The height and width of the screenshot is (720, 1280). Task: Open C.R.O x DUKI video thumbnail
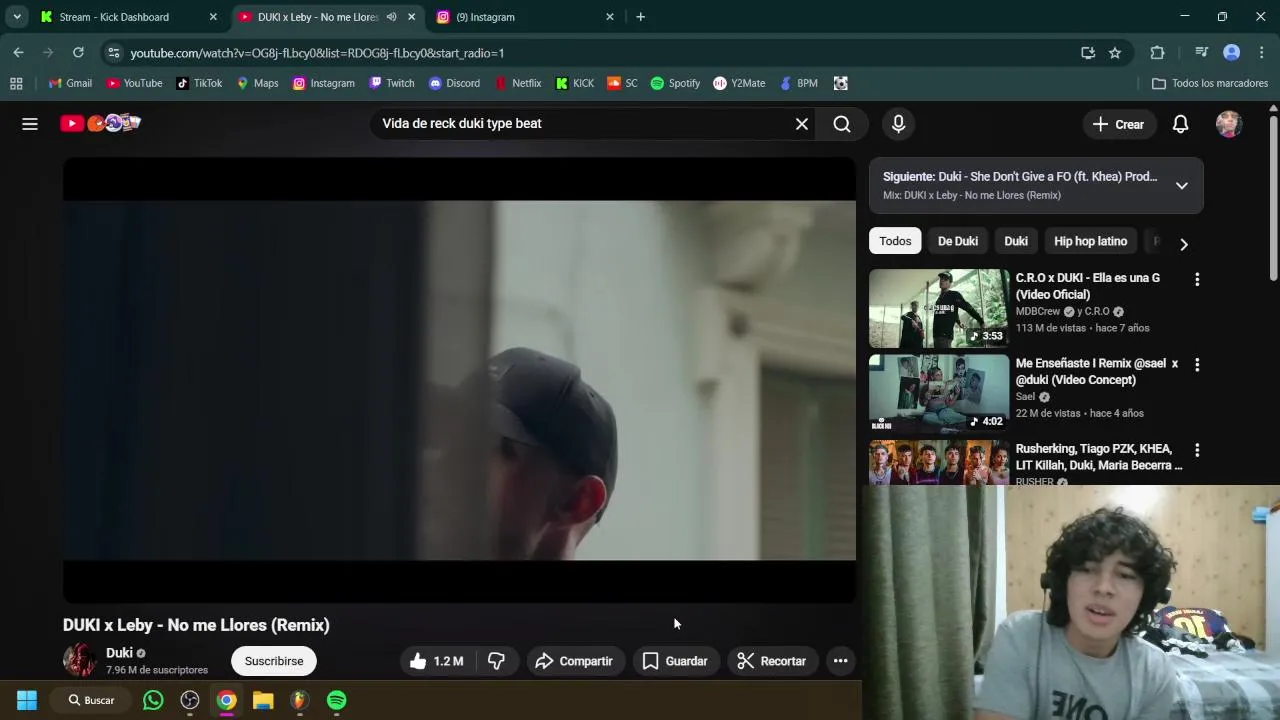tap(939, 308)
